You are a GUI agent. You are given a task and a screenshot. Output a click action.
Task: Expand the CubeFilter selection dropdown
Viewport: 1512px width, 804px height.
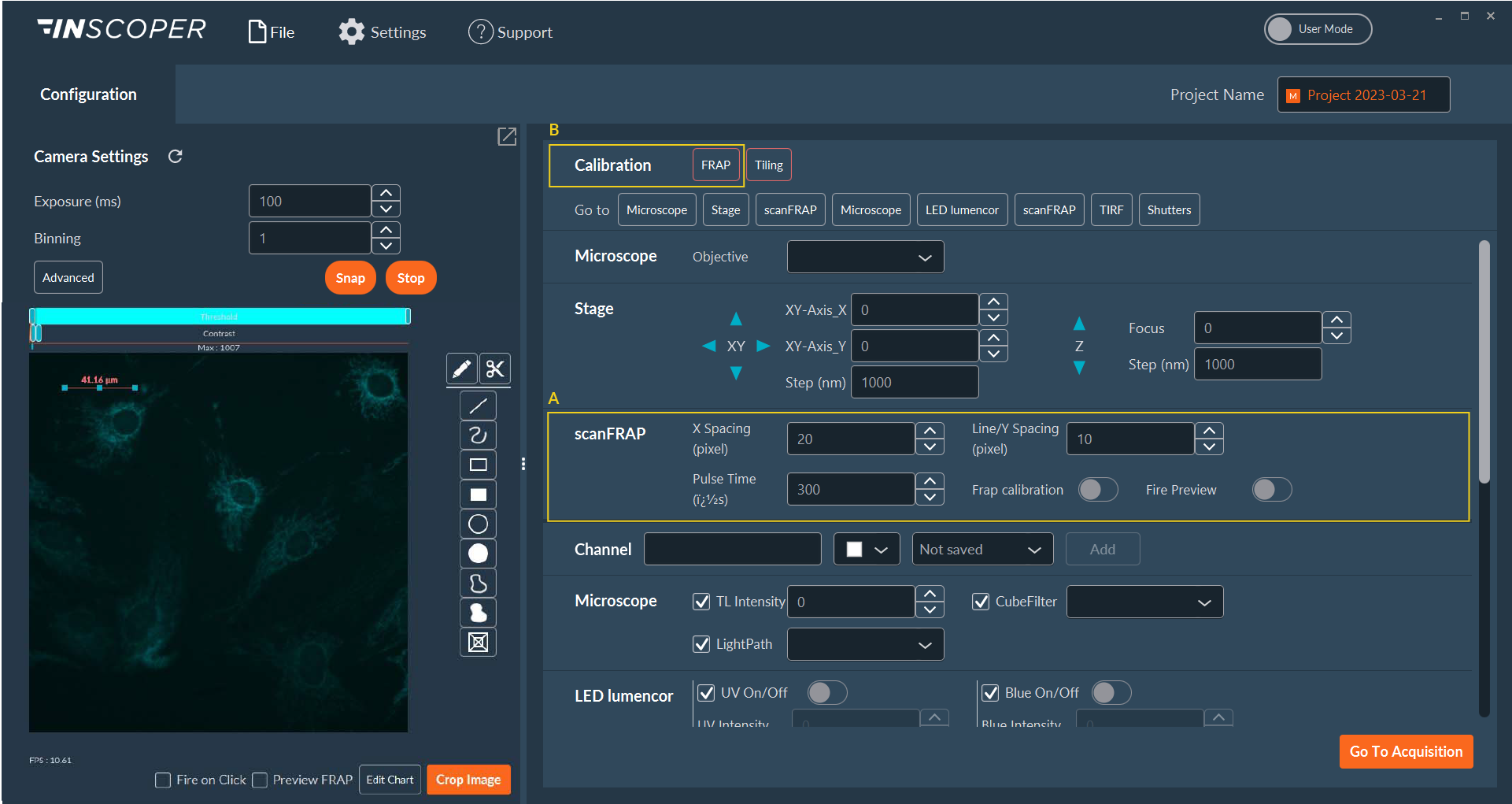click(1144, 601)
